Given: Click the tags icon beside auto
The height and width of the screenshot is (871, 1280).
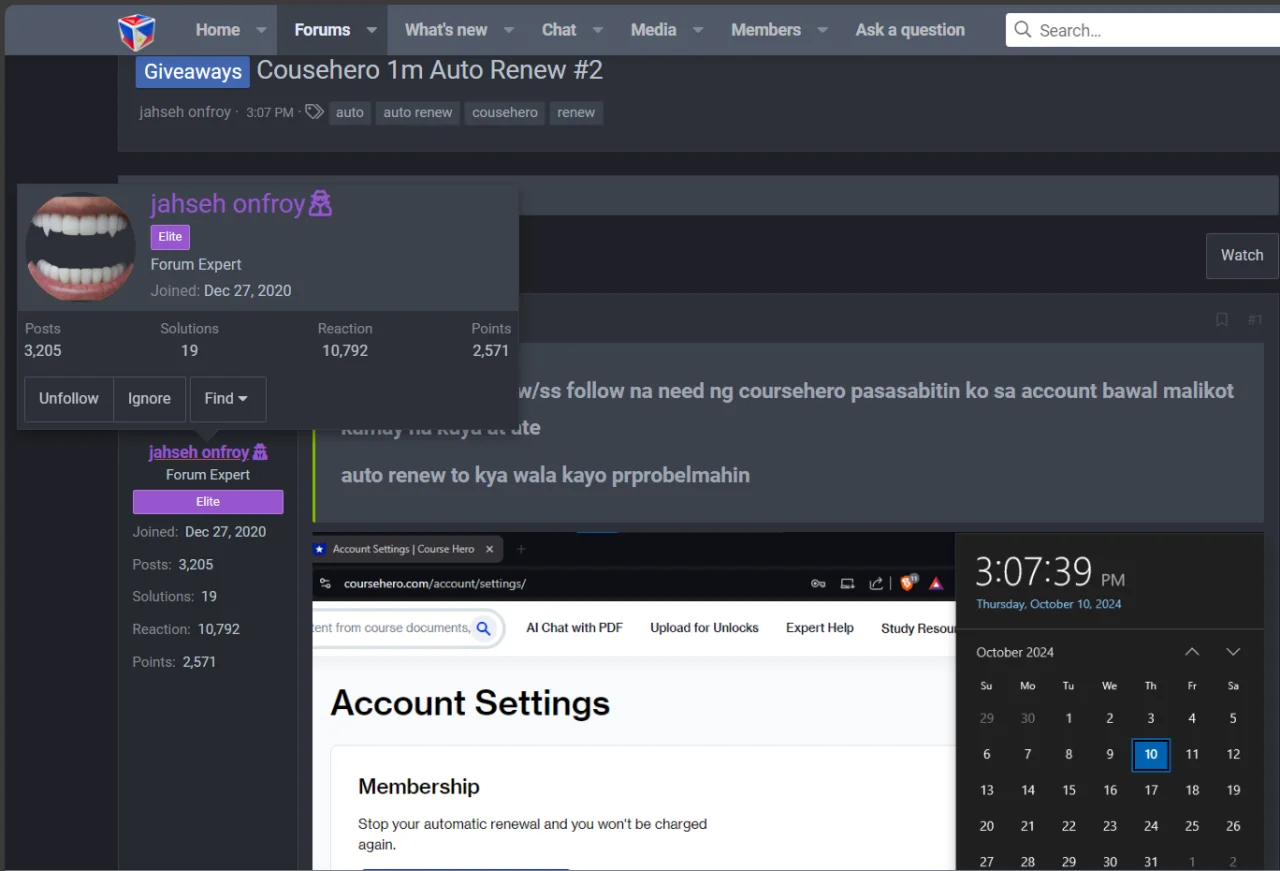Looking at the screenshot, I should 314,112.
